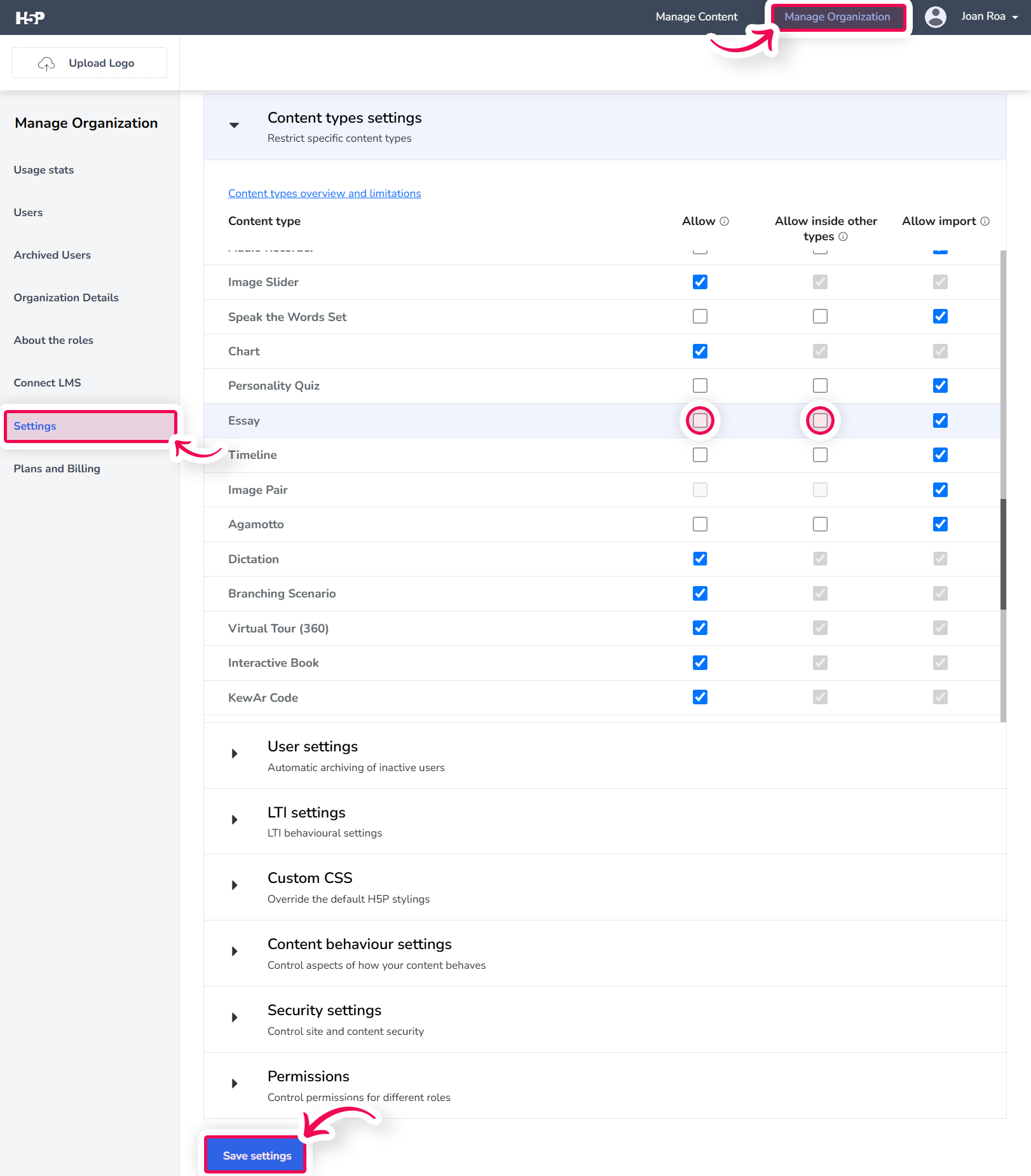Click the upload cloud icon
Screen dimensions: 1031x1176
point(46,63)
